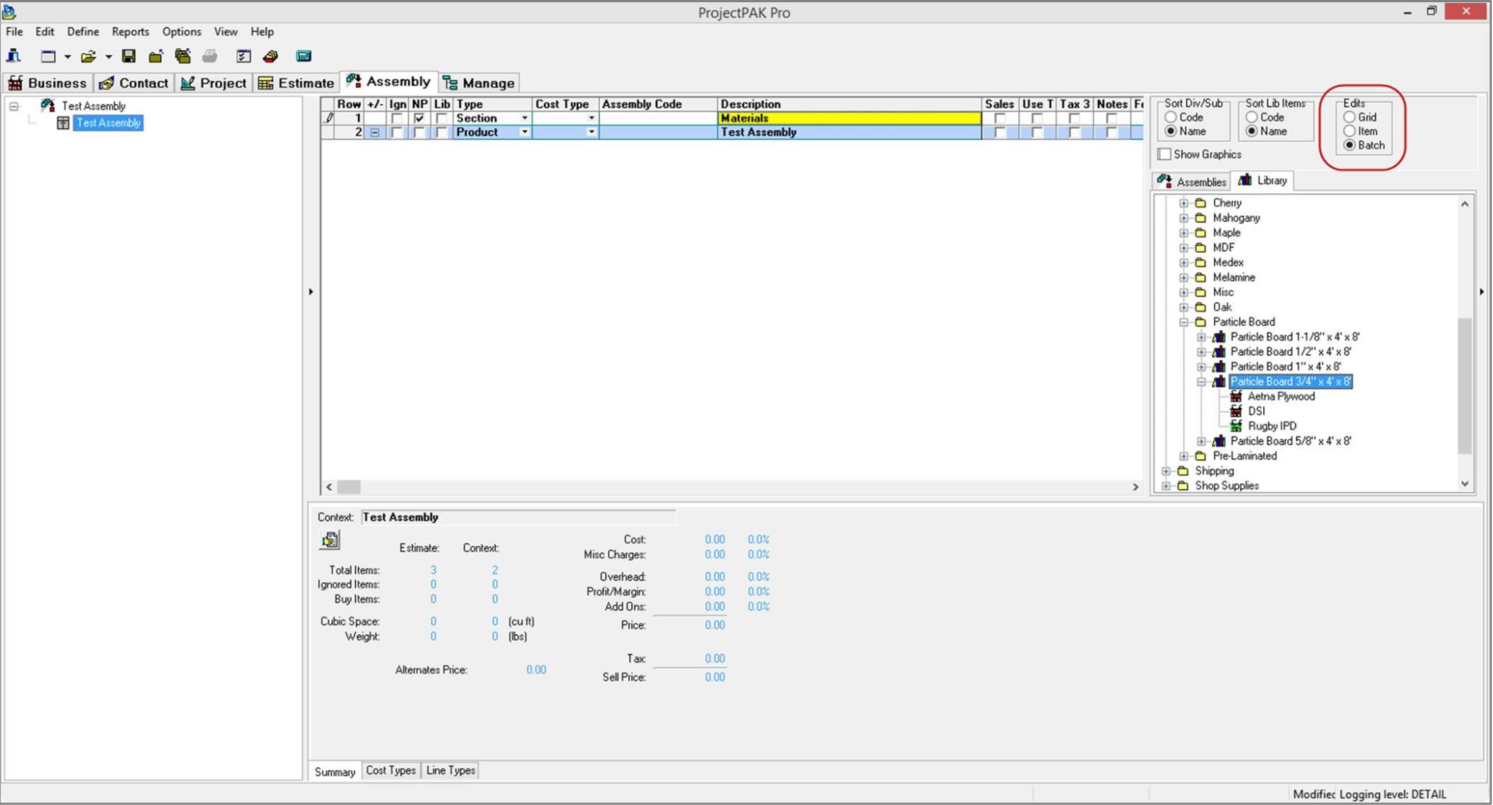Click the save (floppy disk) toolbar icon
This screenshot has height=805, width=1493.
(x=129, y=56)
